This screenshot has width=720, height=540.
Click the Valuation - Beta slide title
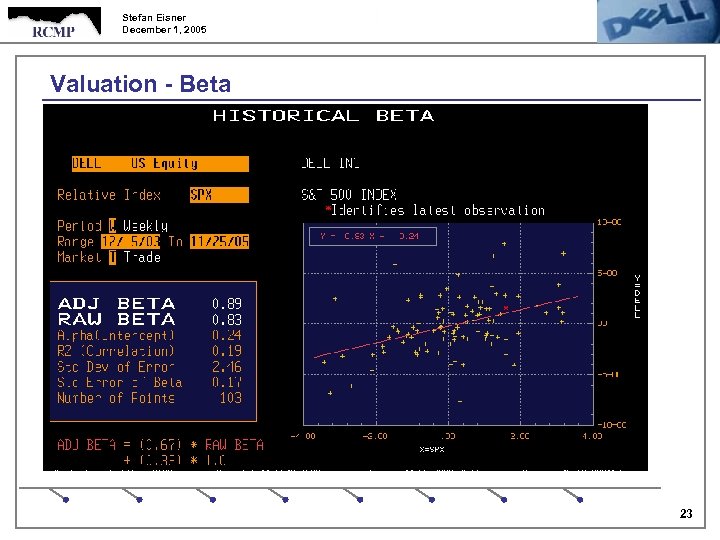tap(140, 84)
